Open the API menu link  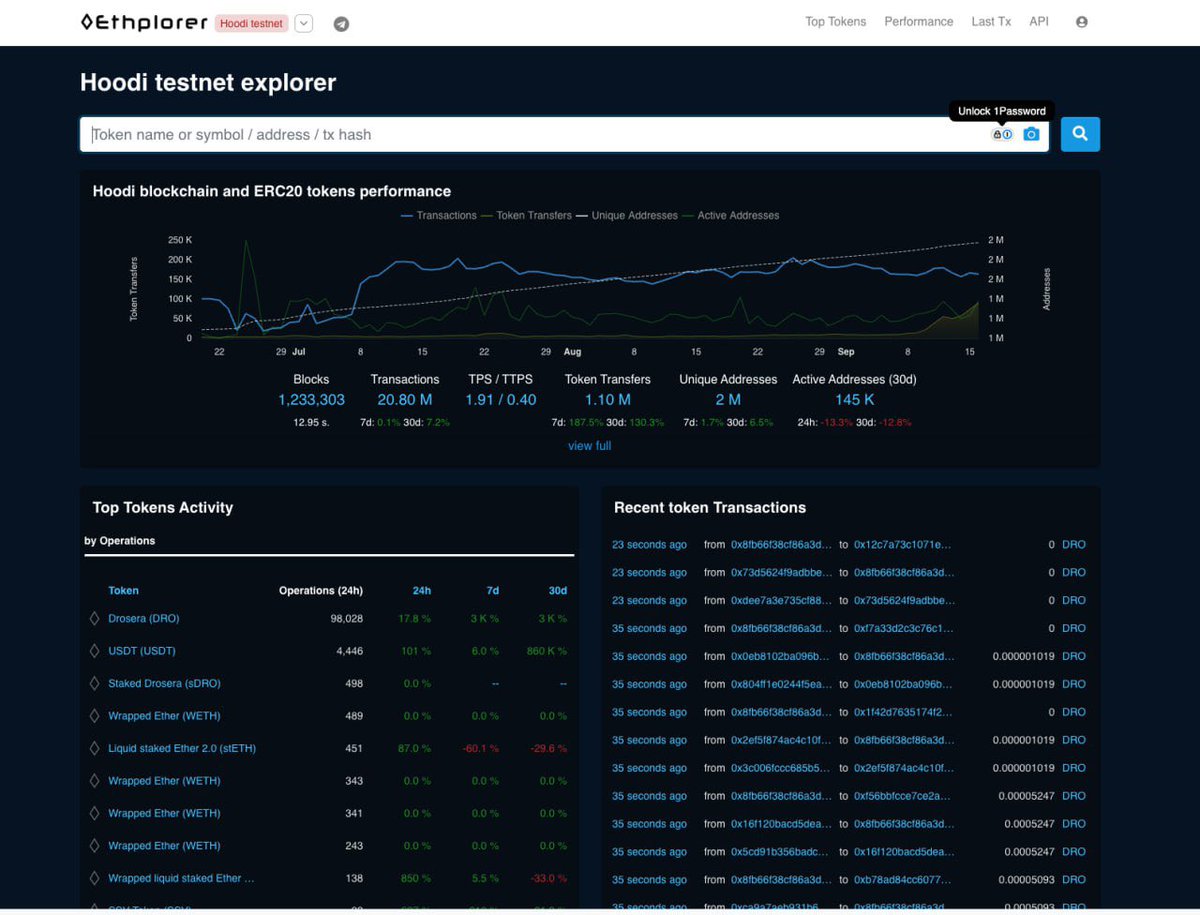click(x=1039, y=22)
